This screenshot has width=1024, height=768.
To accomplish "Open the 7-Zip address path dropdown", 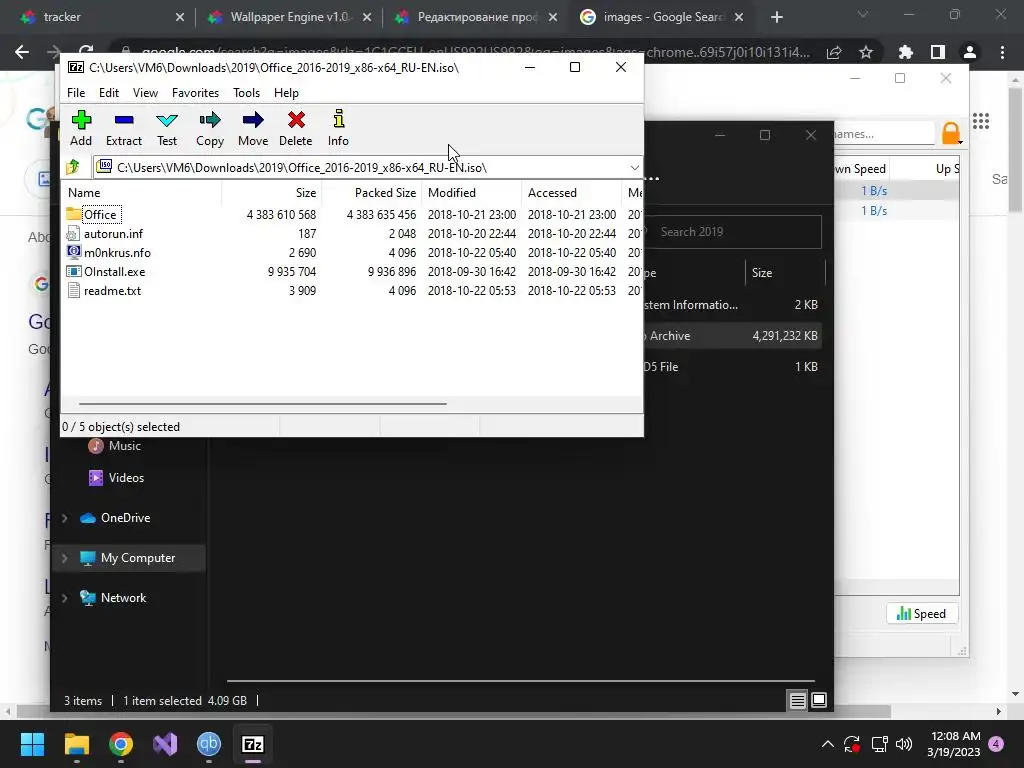I will click(x=634, y=168).
